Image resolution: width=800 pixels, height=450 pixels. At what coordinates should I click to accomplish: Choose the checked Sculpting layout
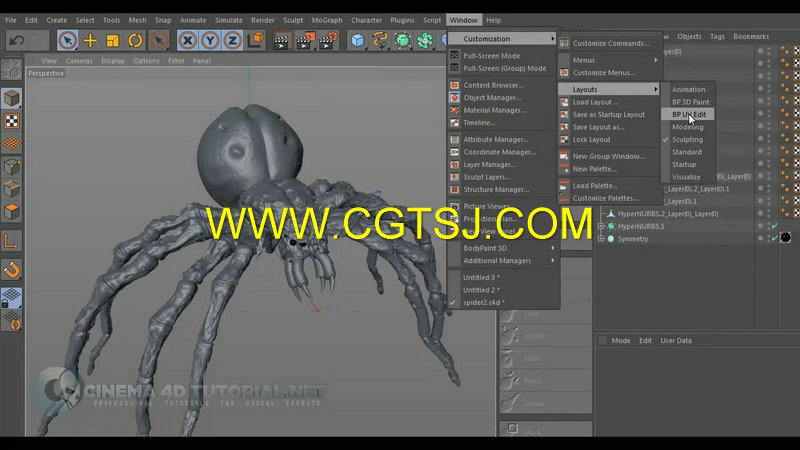(688, 139)
